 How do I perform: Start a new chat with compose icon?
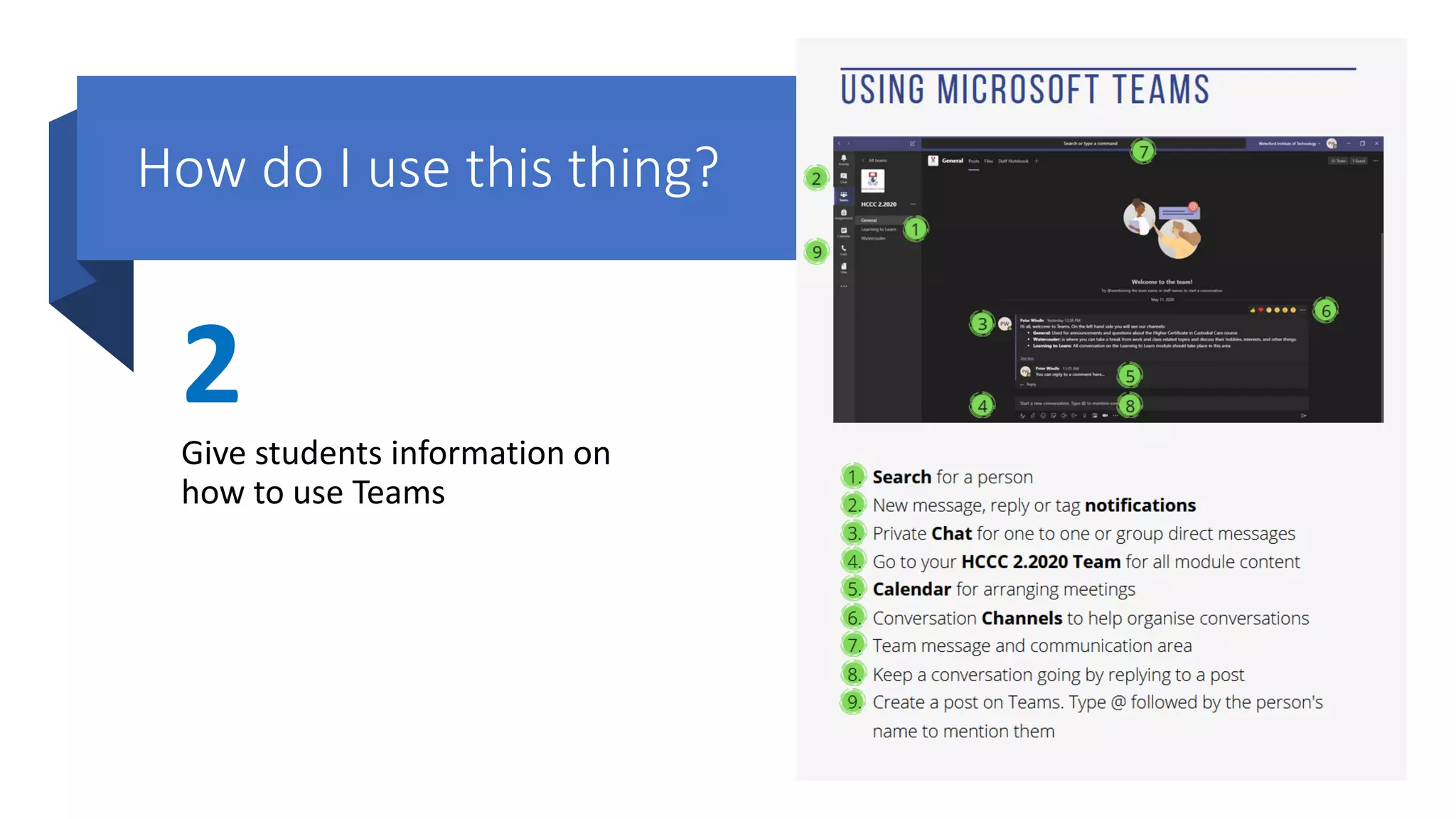pyautogui.click(x=912, y=144)
